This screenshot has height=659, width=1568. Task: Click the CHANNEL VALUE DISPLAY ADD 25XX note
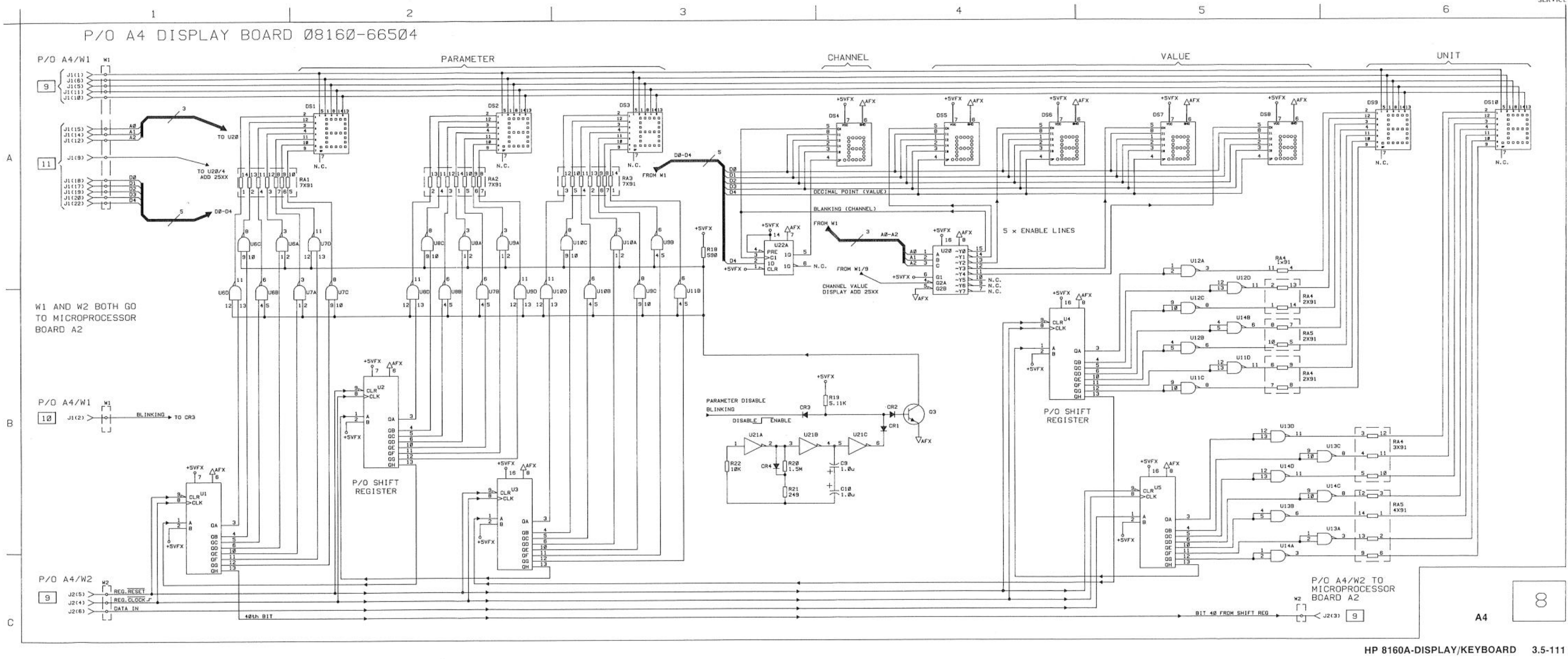851,289
